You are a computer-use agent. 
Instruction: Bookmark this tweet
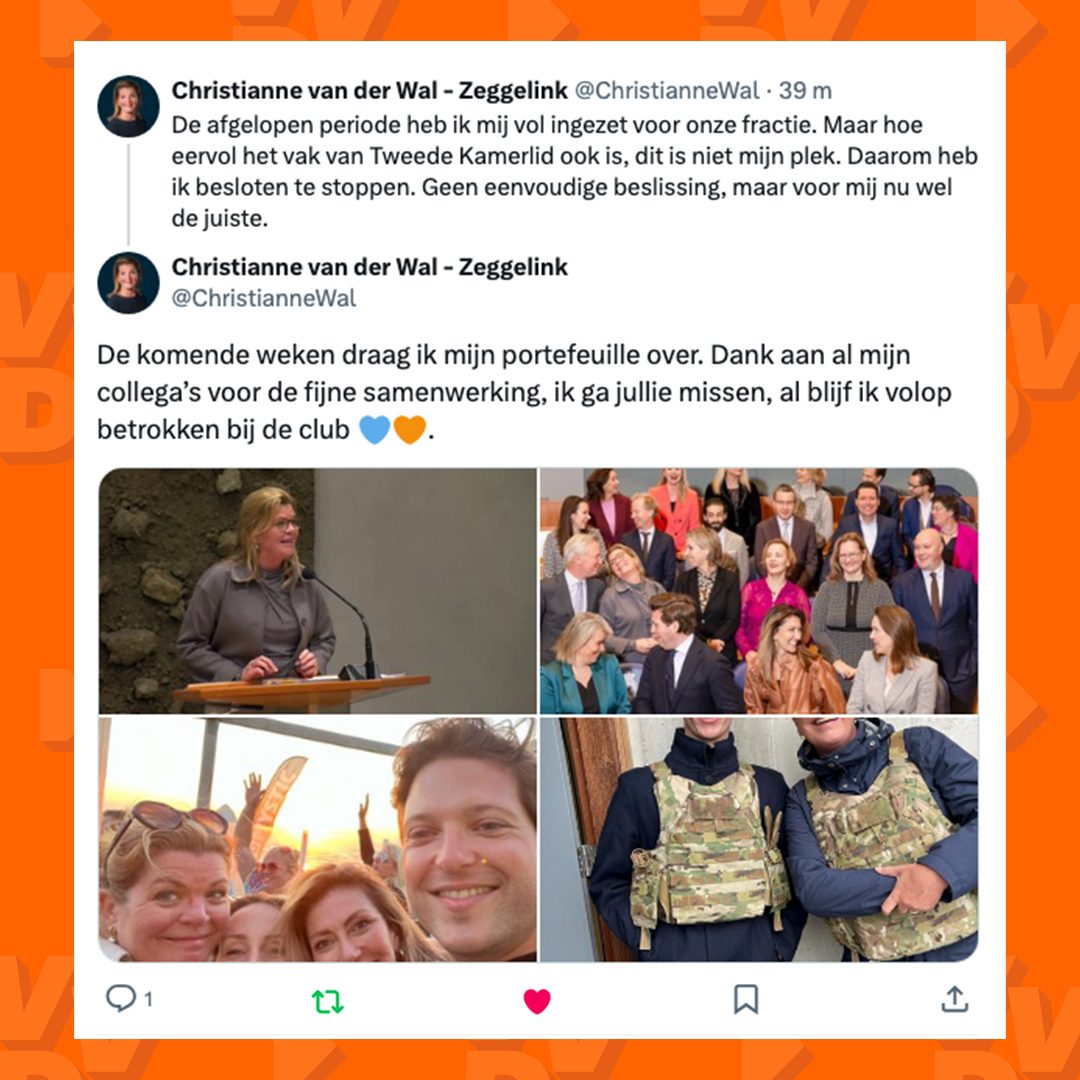pyautogui.click(x=745, y=999)
